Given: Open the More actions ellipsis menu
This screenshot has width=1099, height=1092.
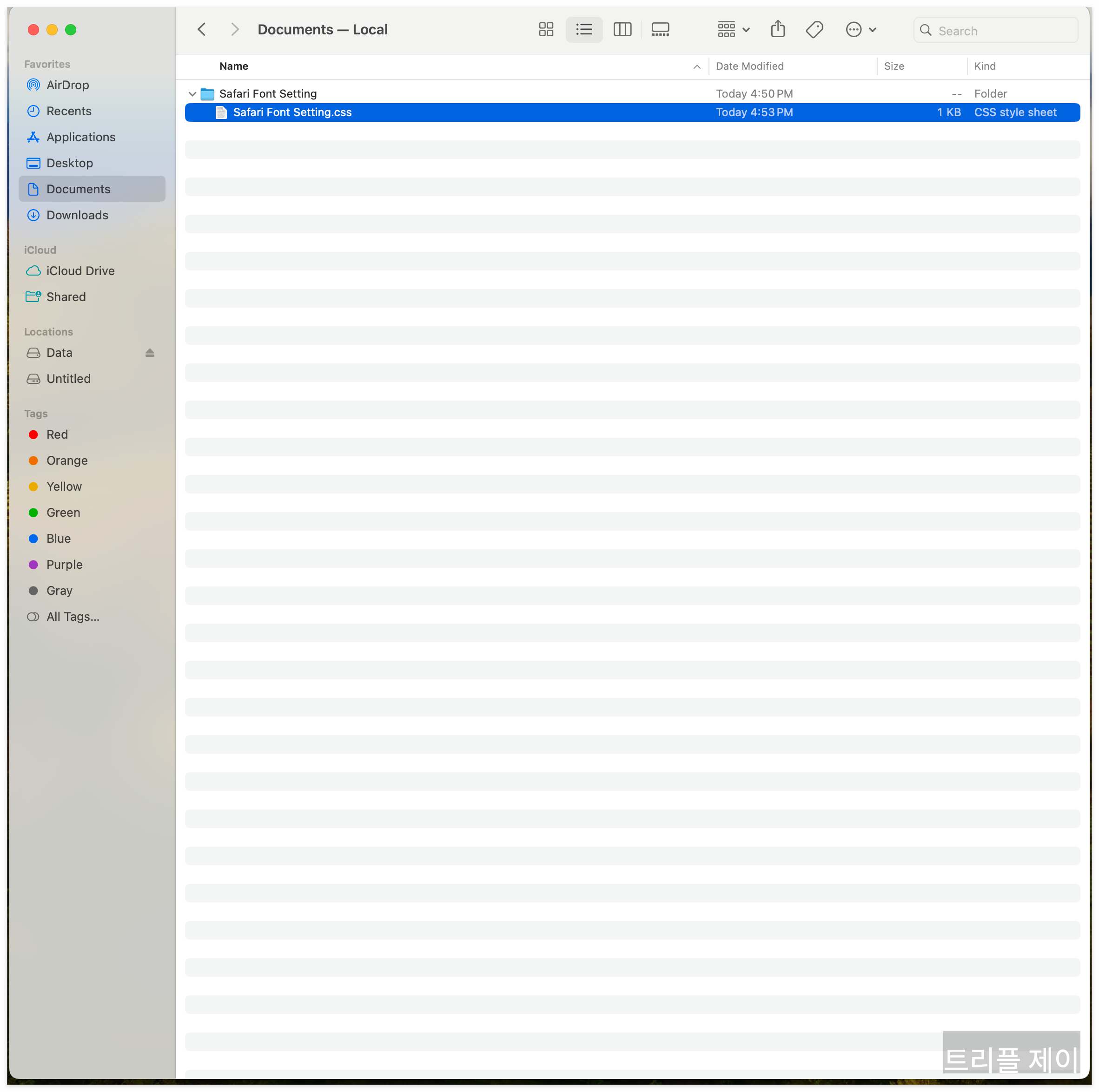Looking at the screenshot, I should click(x=860, y=30).
